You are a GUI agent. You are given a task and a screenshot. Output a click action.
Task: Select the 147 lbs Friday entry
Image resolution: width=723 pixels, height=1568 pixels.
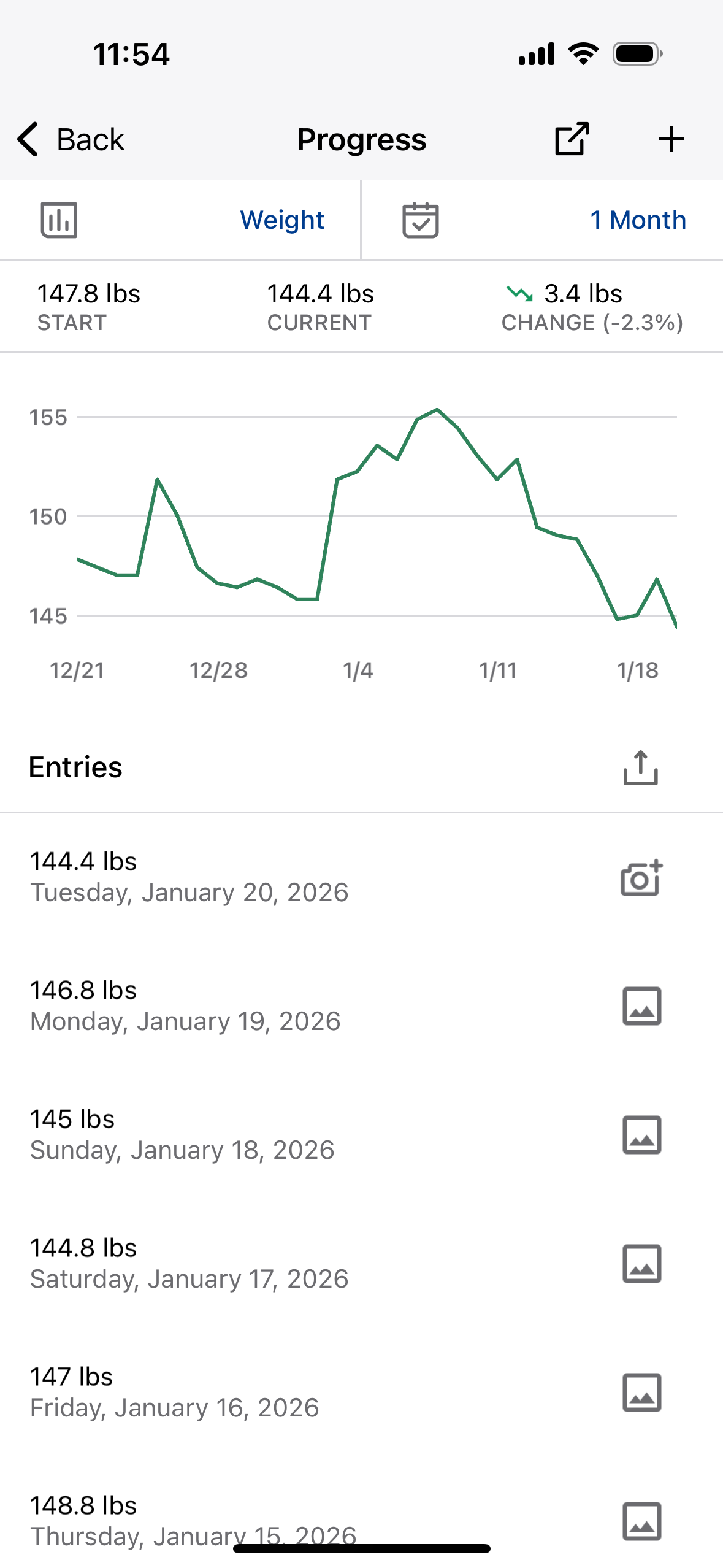[361, 1393]
